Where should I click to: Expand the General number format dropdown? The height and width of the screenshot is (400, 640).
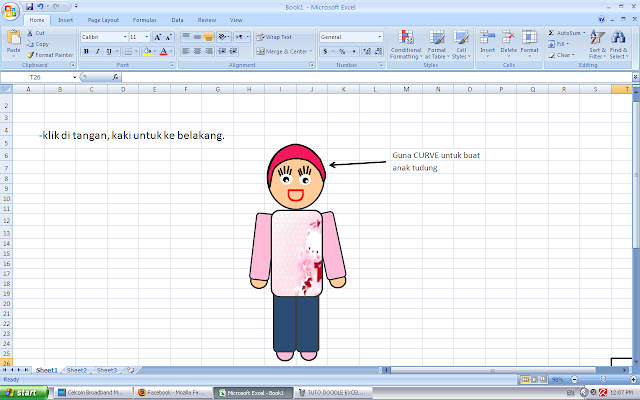coord(380,37)
